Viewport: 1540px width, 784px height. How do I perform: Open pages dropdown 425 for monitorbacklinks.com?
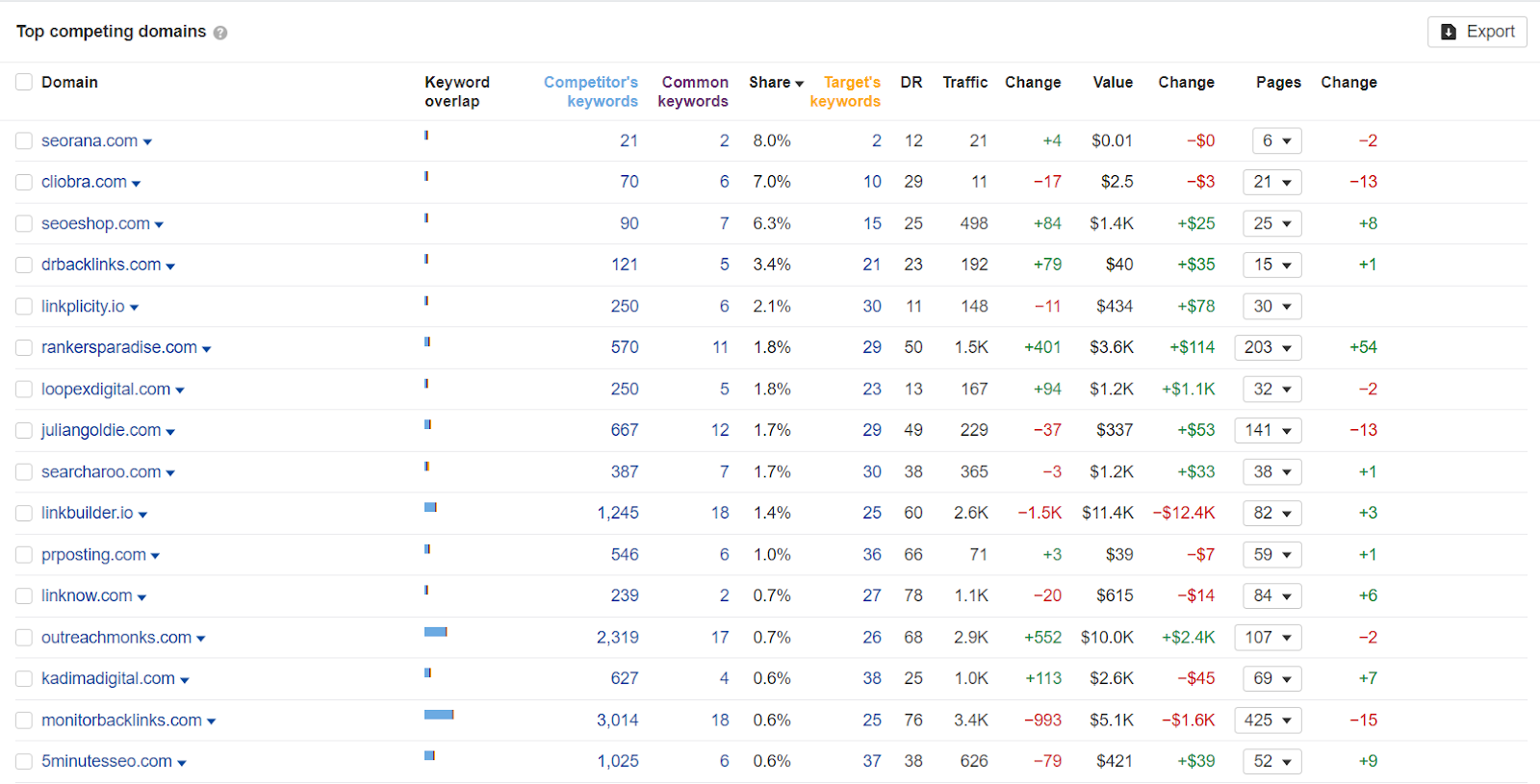point(1269,720)
